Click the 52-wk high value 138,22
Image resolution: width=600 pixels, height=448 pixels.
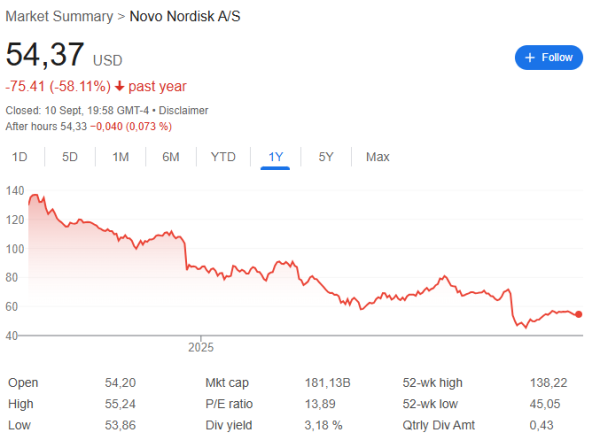(548, 383)
